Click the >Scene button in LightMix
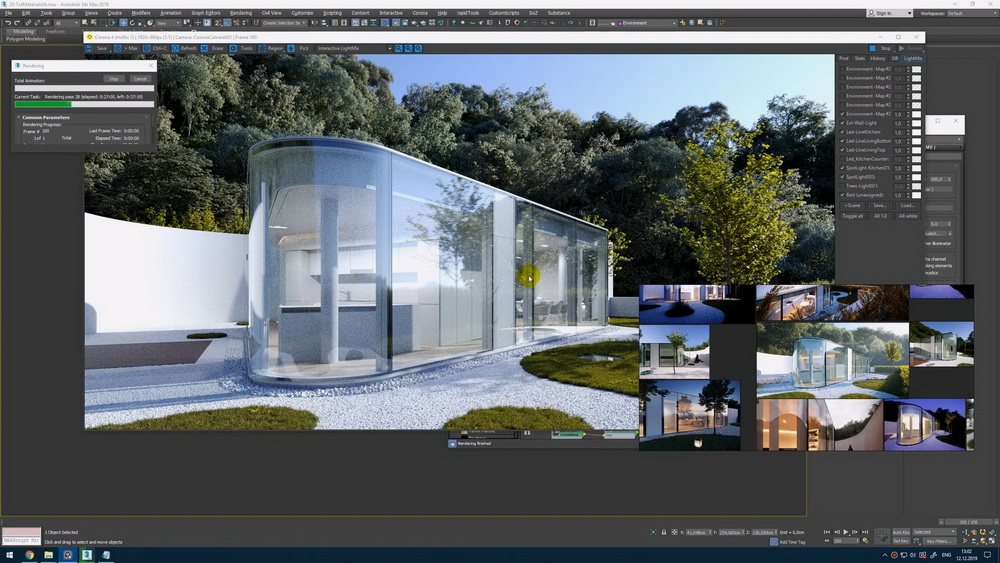 pyautogui.click(x=852, y=205)
